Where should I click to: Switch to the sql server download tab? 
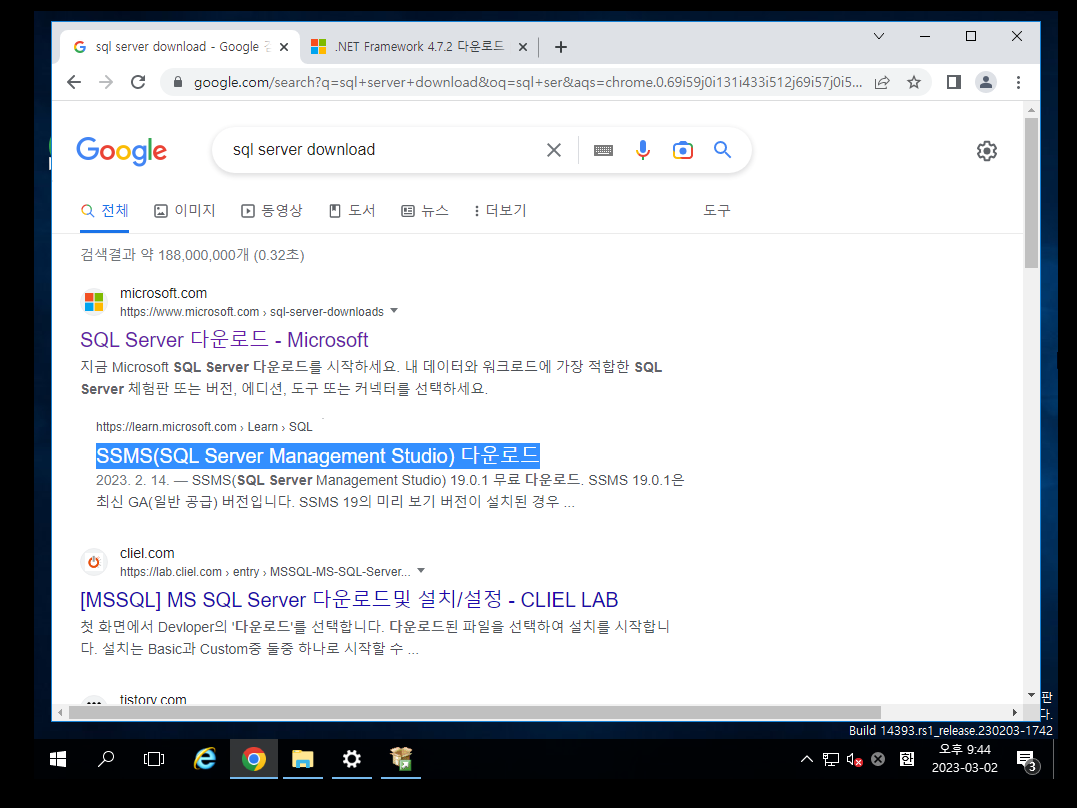(180, 47)
